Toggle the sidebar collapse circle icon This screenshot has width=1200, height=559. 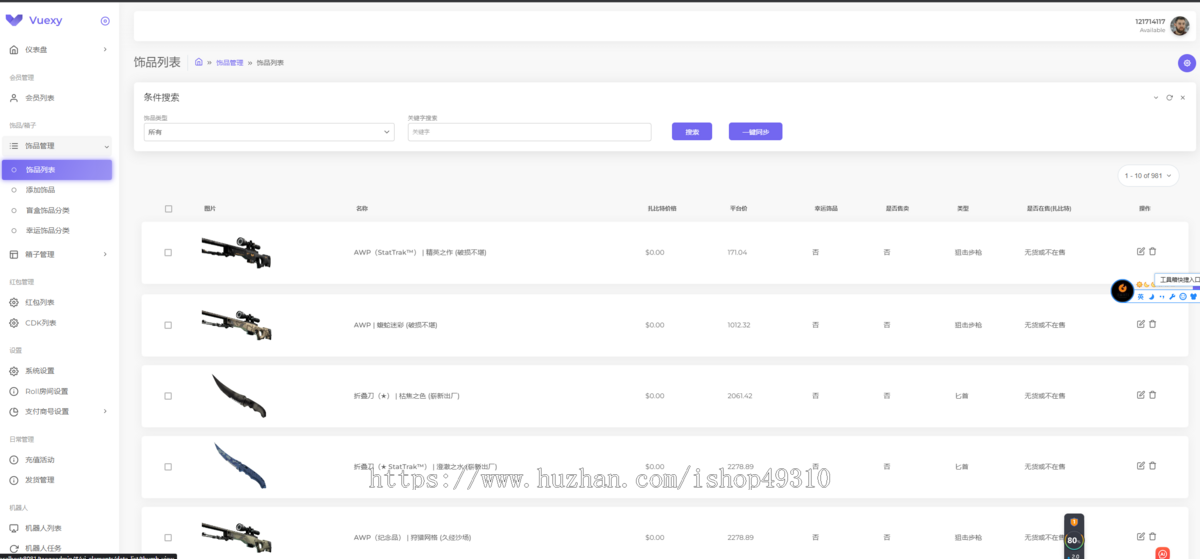click(105, 21)
